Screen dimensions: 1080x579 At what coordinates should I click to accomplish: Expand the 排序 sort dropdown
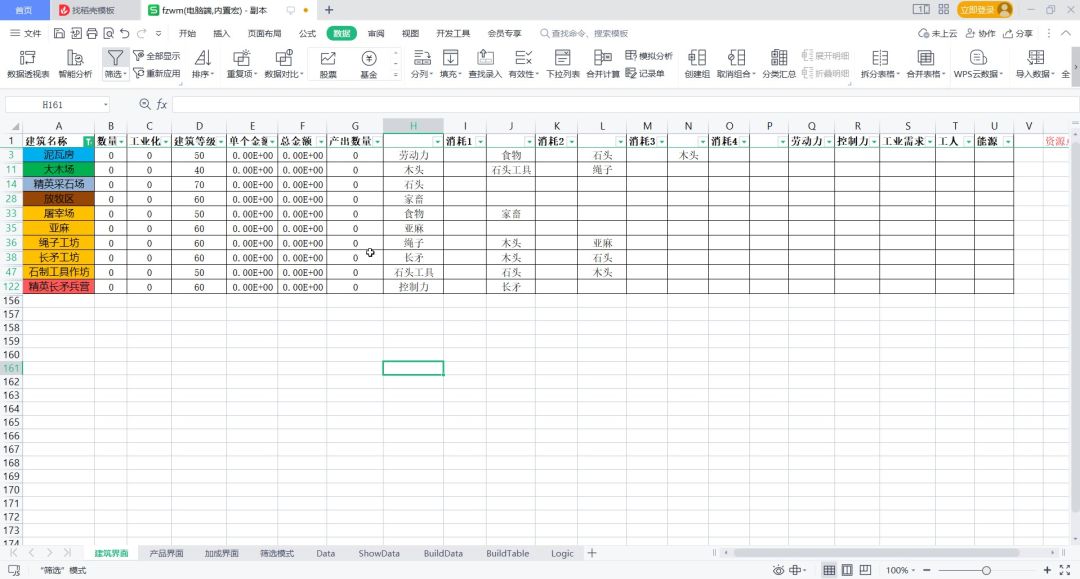(x=202, y=63)
